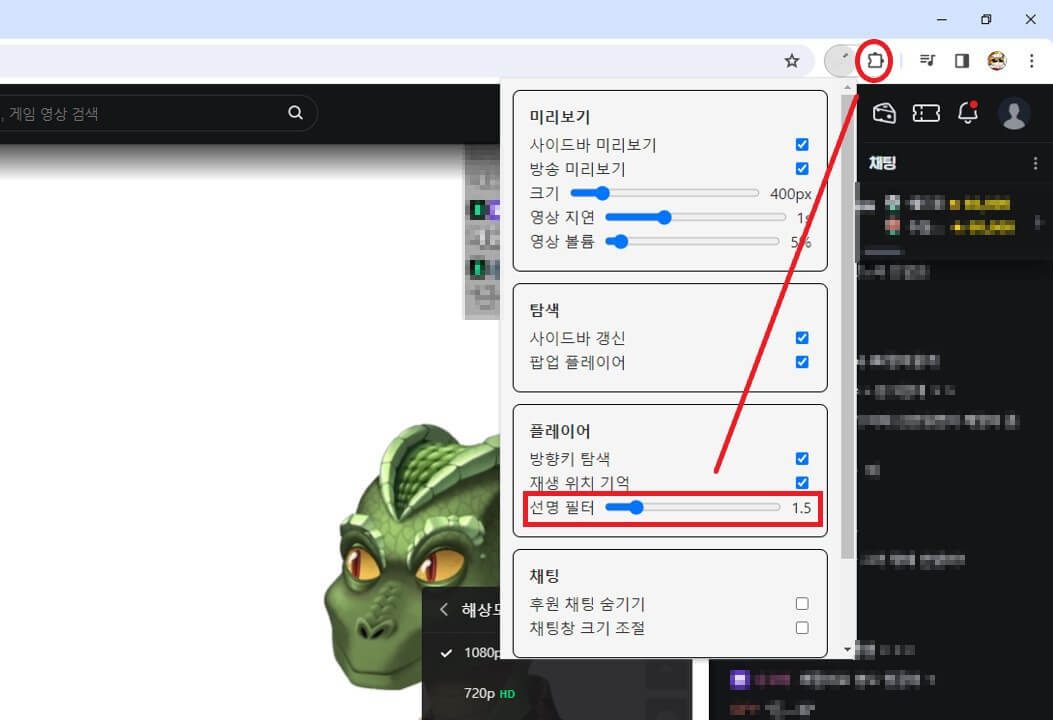Click the 플레이어 section heading

coord(559,431)
